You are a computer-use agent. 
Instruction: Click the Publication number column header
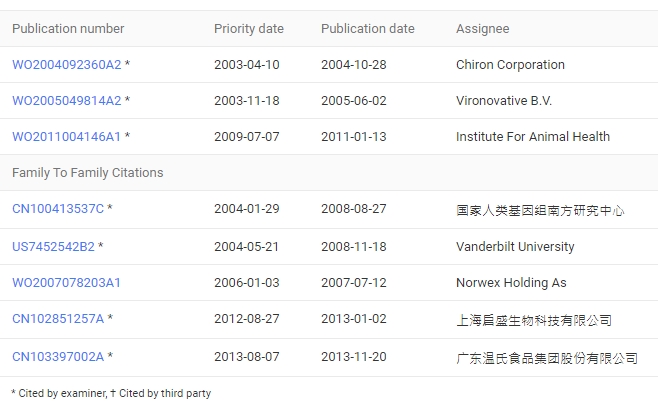68,29
